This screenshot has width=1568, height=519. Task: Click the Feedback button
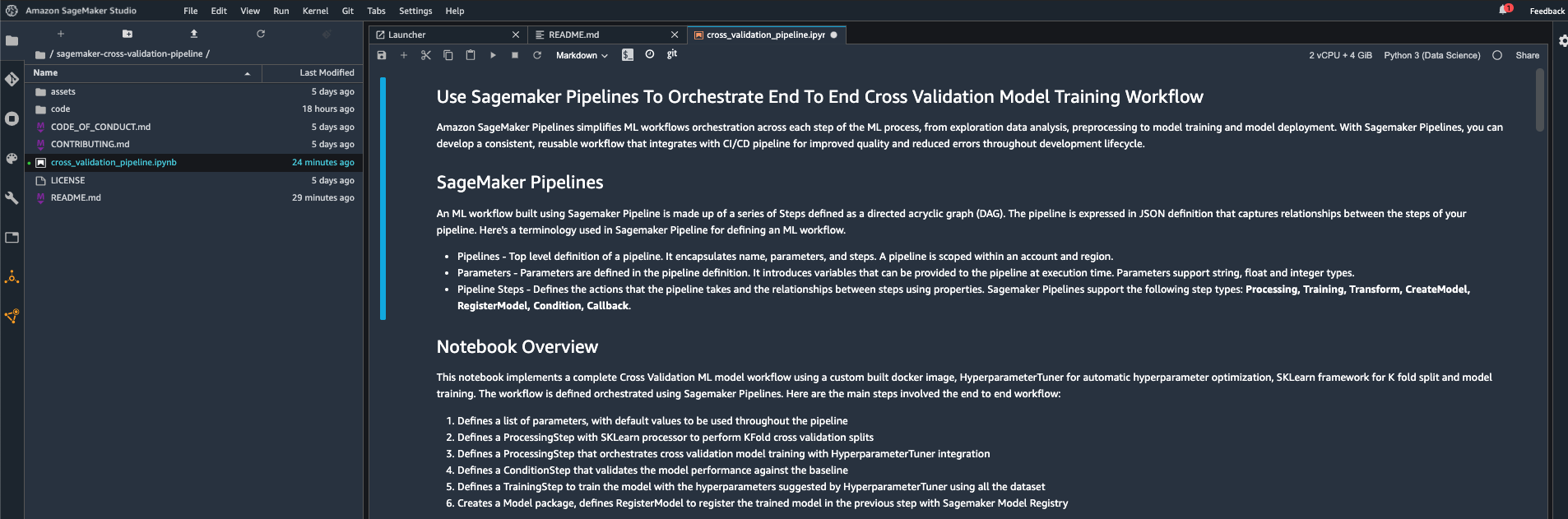1547,11
